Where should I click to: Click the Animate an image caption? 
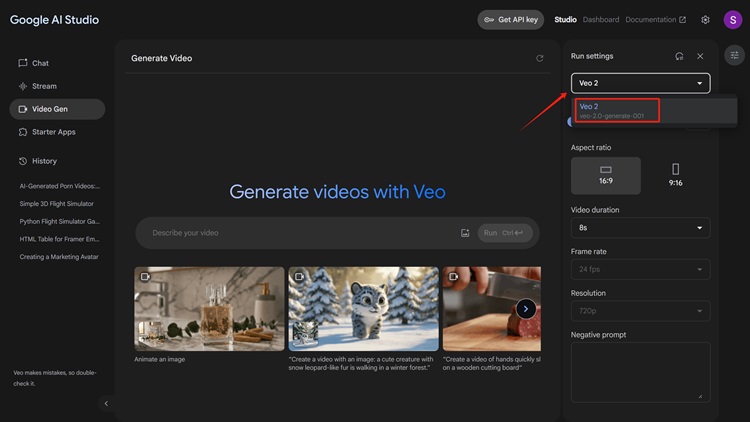point(160,359)
